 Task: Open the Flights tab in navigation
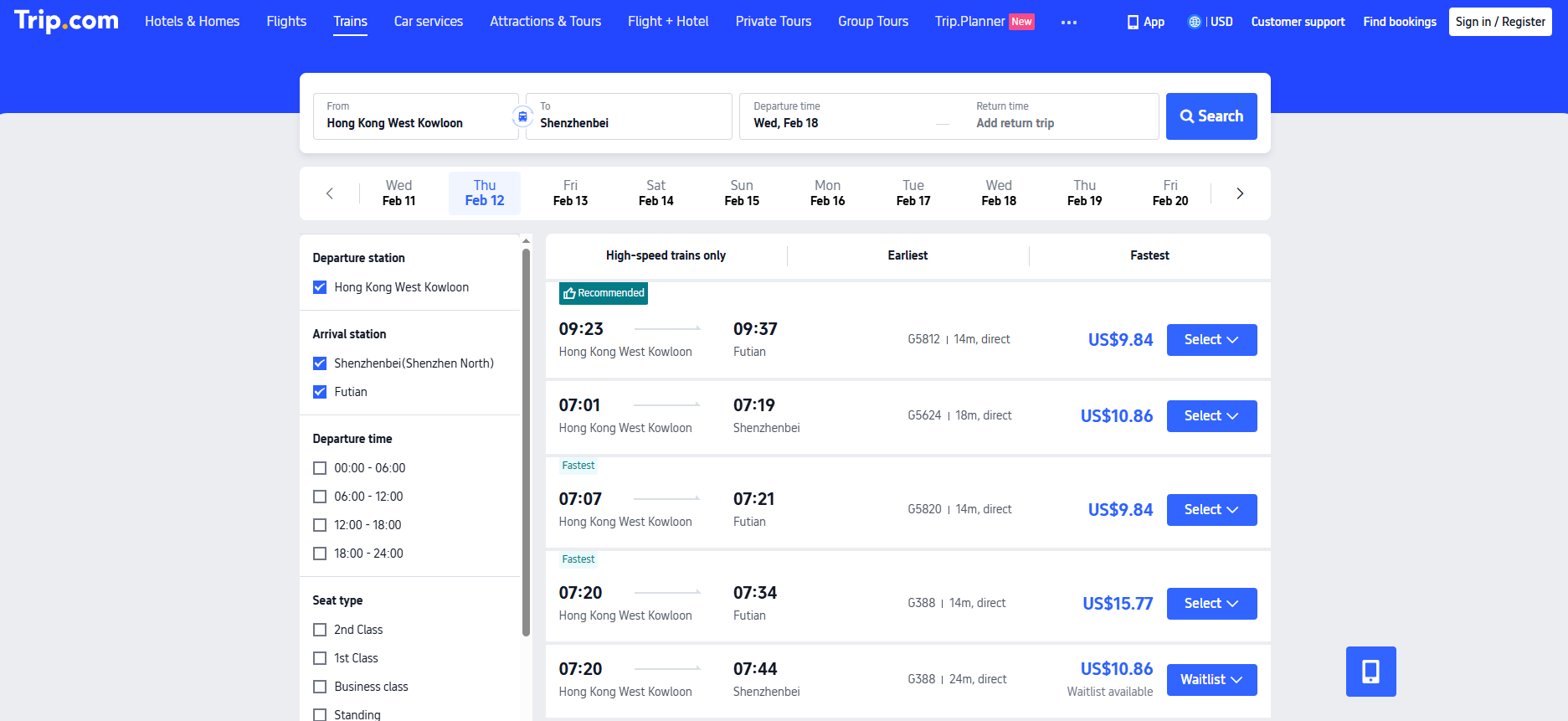pos(286,22)
